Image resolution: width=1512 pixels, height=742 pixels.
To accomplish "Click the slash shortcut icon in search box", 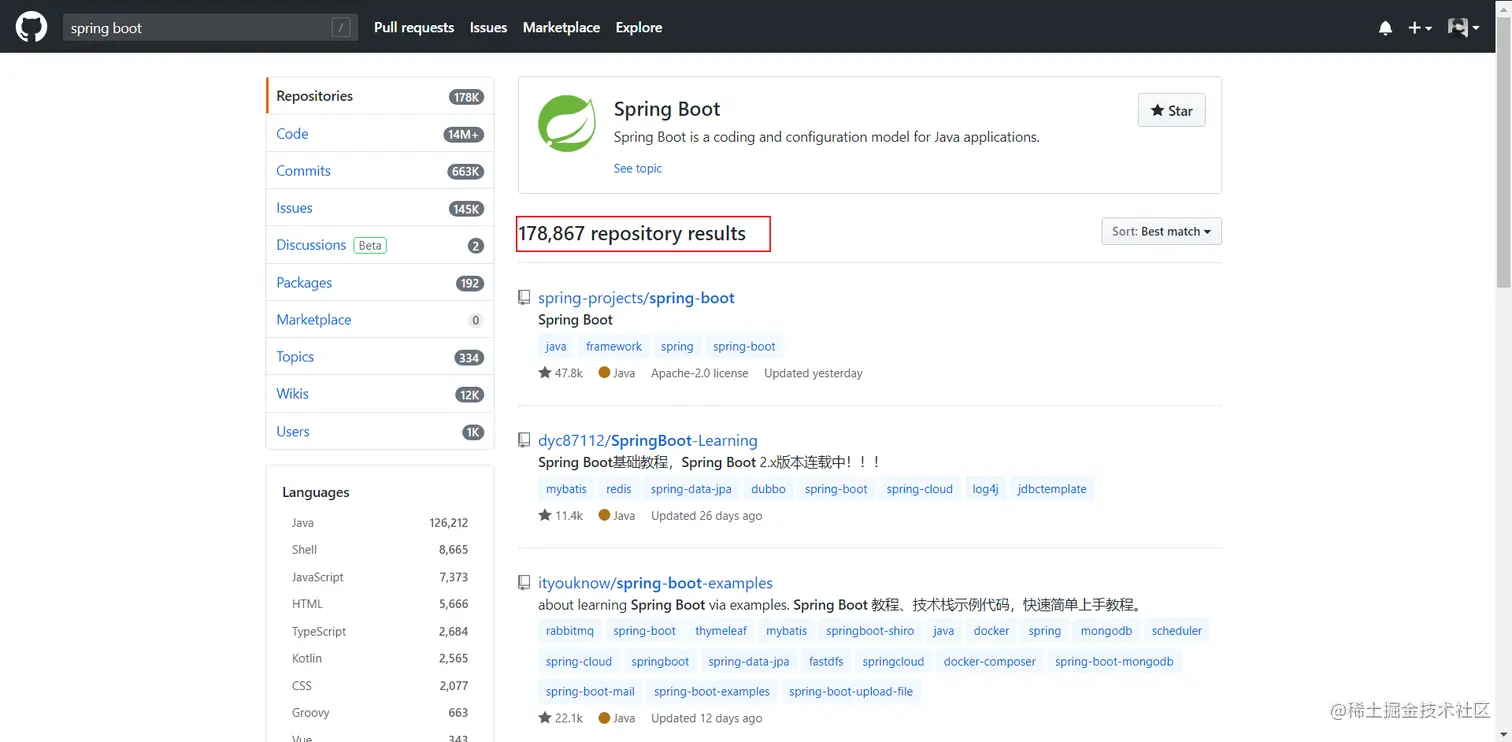I will point(342,28).
